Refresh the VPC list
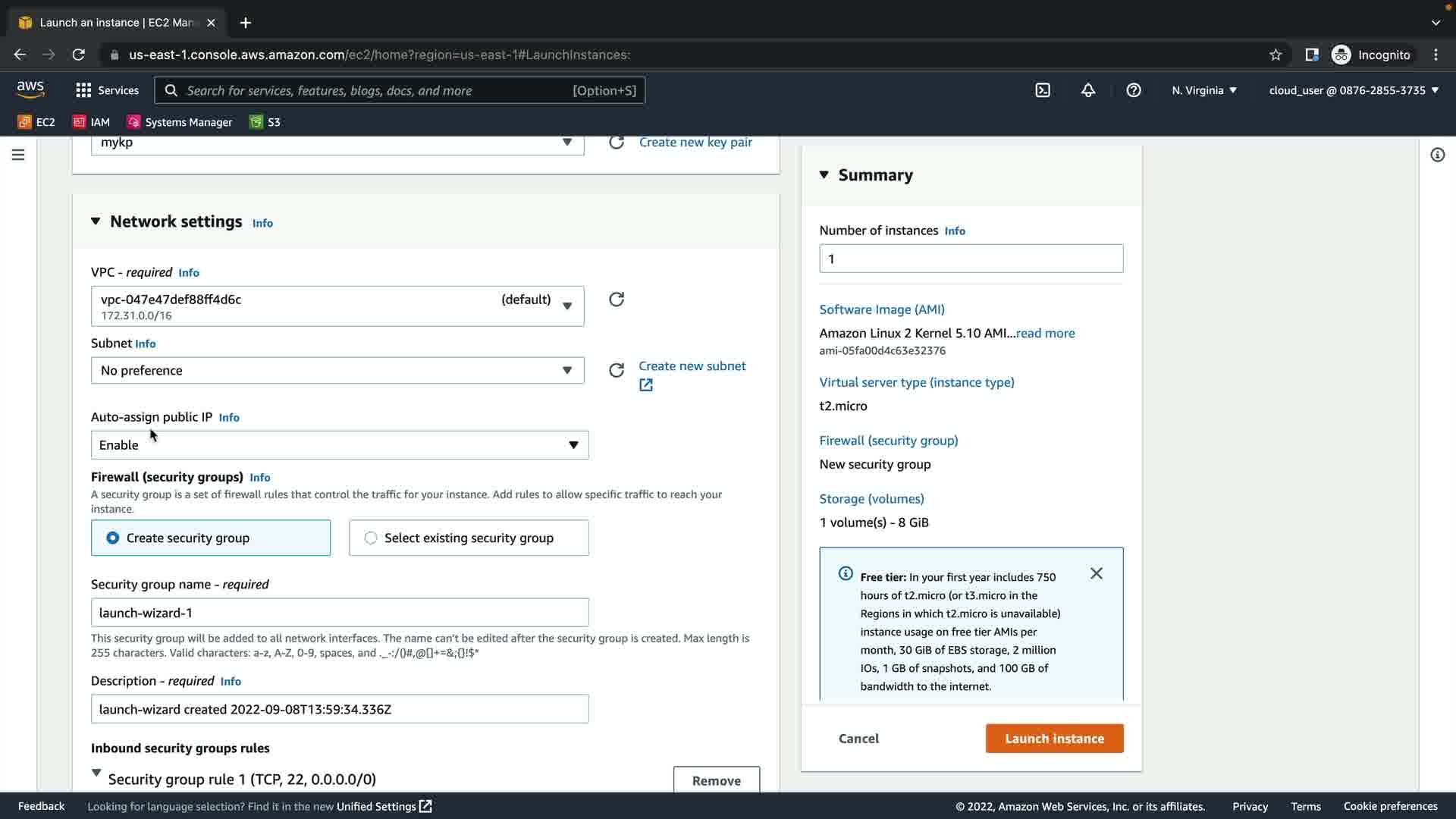Screen dimensions: 1456x819 (x=617, y=300)
